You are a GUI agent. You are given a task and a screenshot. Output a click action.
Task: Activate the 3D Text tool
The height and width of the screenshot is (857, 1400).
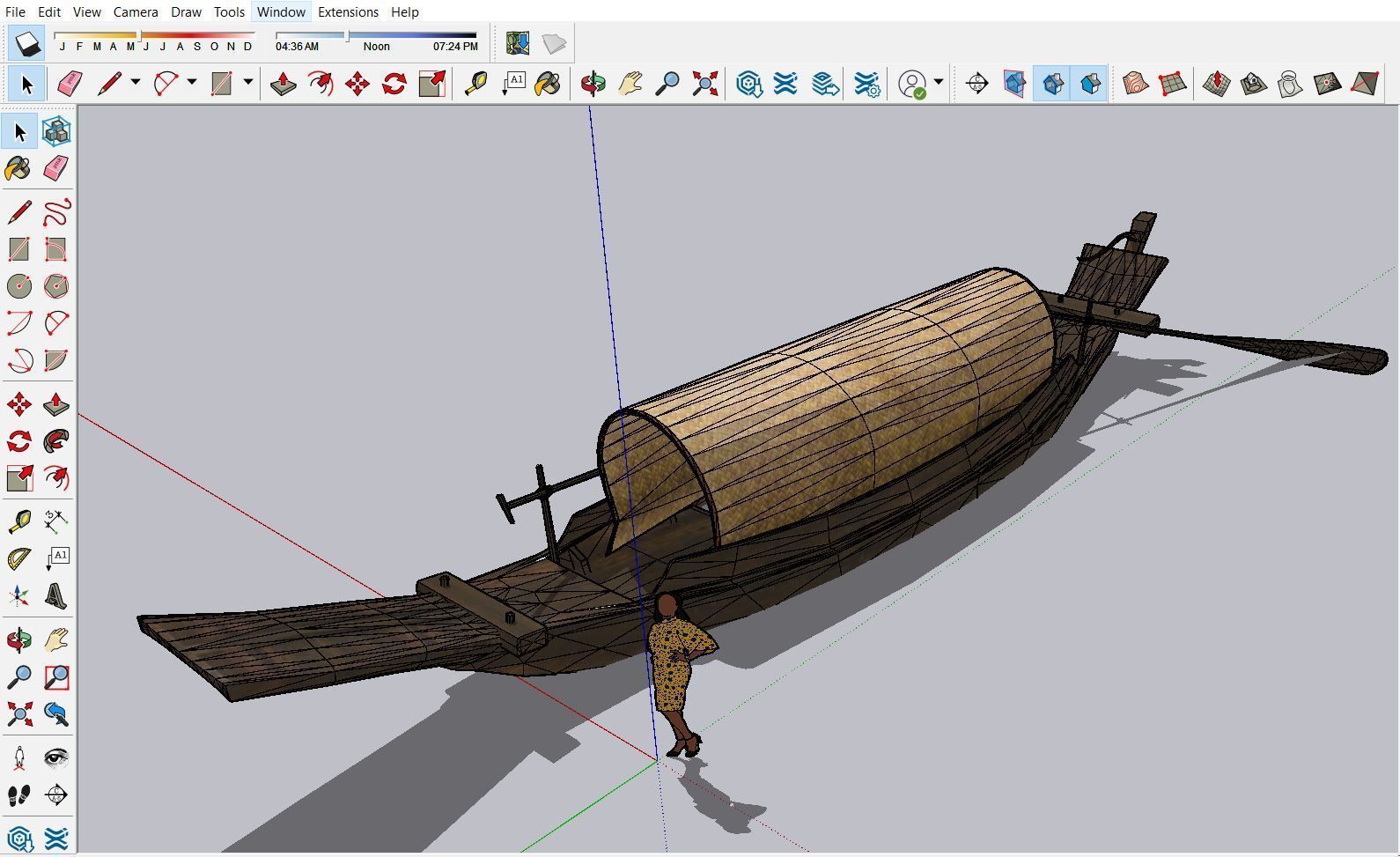pos(56,596)
